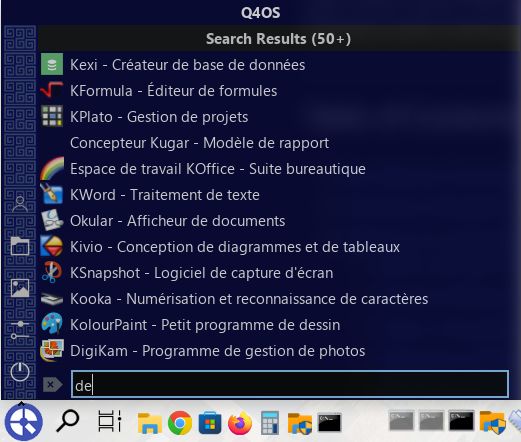Select 'KolourPaint - Petit programme de dessin'
This screenshot has width=521, height=442.
coord(205,325)
